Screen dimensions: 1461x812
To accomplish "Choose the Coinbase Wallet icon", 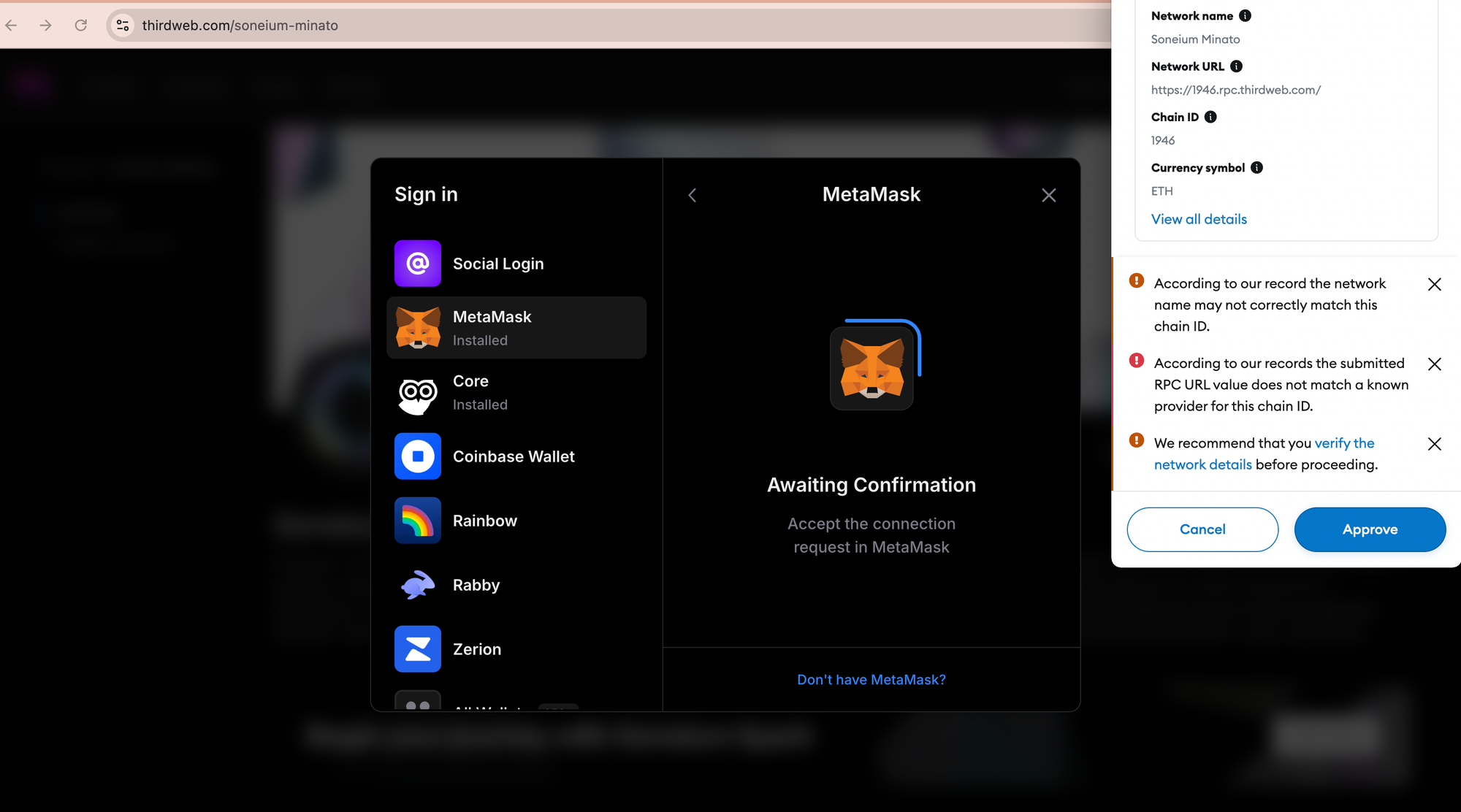I will tap(417, 456).
